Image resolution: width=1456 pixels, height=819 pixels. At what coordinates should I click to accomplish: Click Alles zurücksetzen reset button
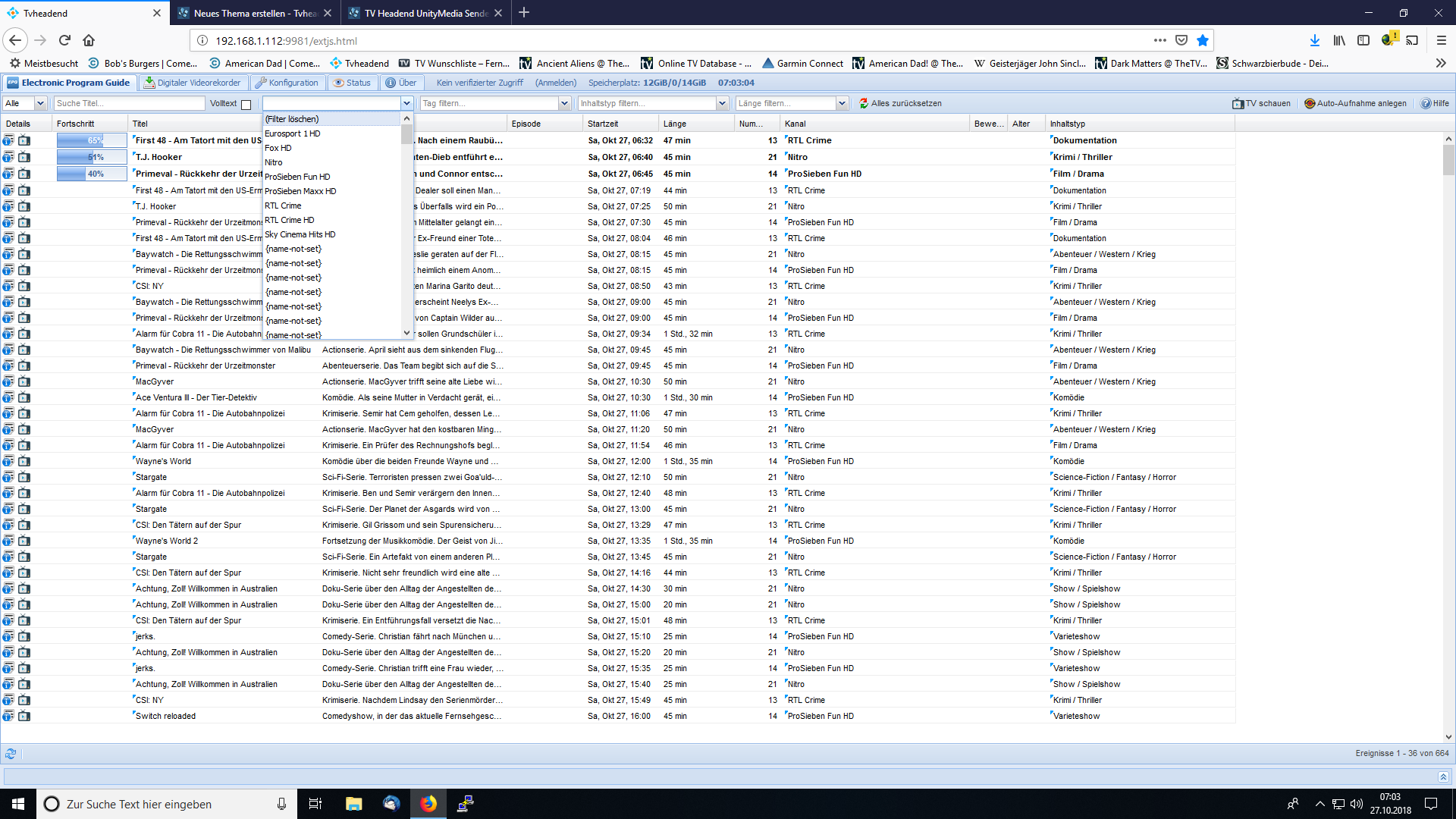coord(900,103)
